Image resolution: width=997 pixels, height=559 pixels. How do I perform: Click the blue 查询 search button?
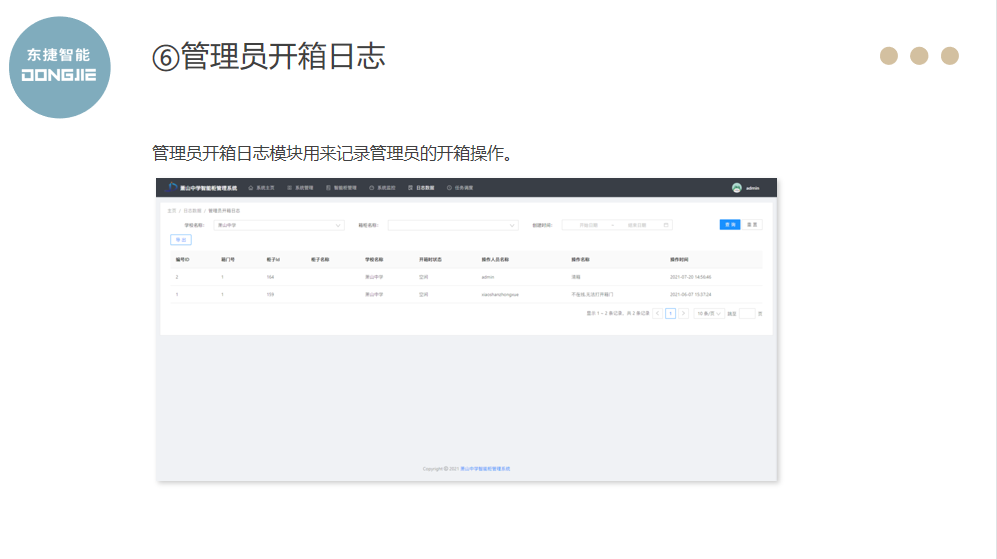coord(729,225)
